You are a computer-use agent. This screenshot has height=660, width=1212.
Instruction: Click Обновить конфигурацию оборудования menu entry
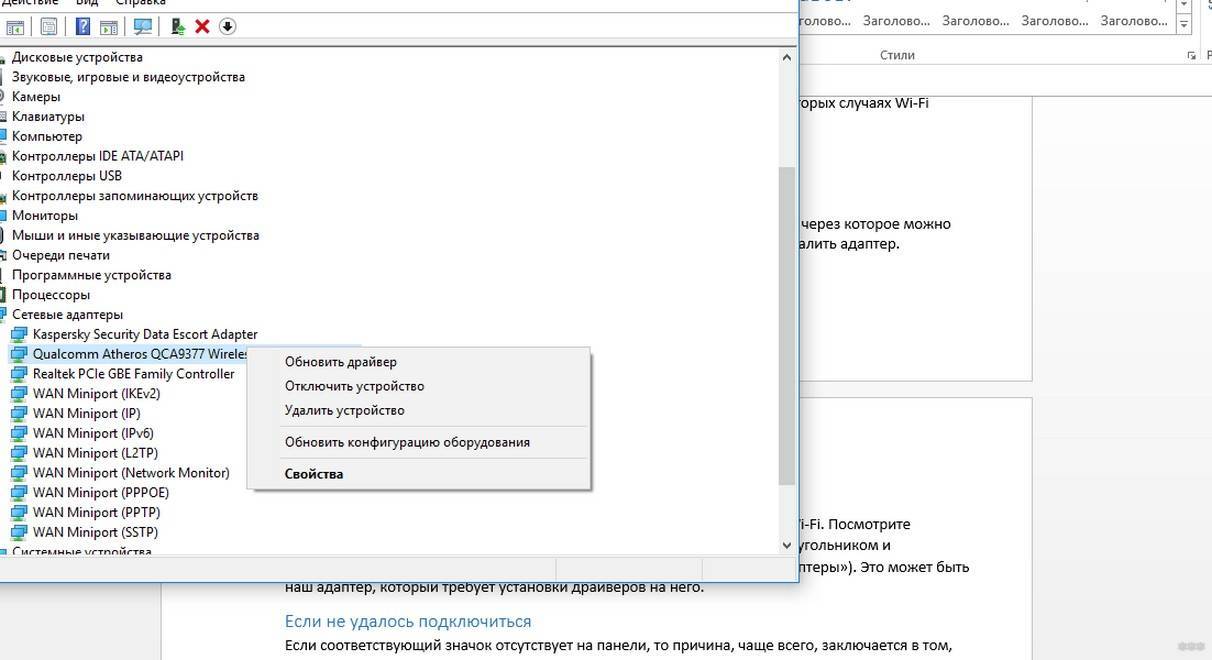[x=407, y=442]
